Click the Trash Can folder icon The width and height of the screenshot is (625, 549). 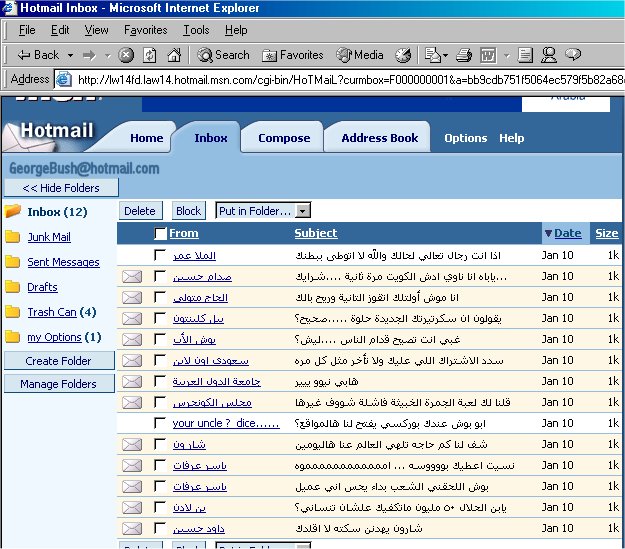pyautogui.click(x=13, y=312)
